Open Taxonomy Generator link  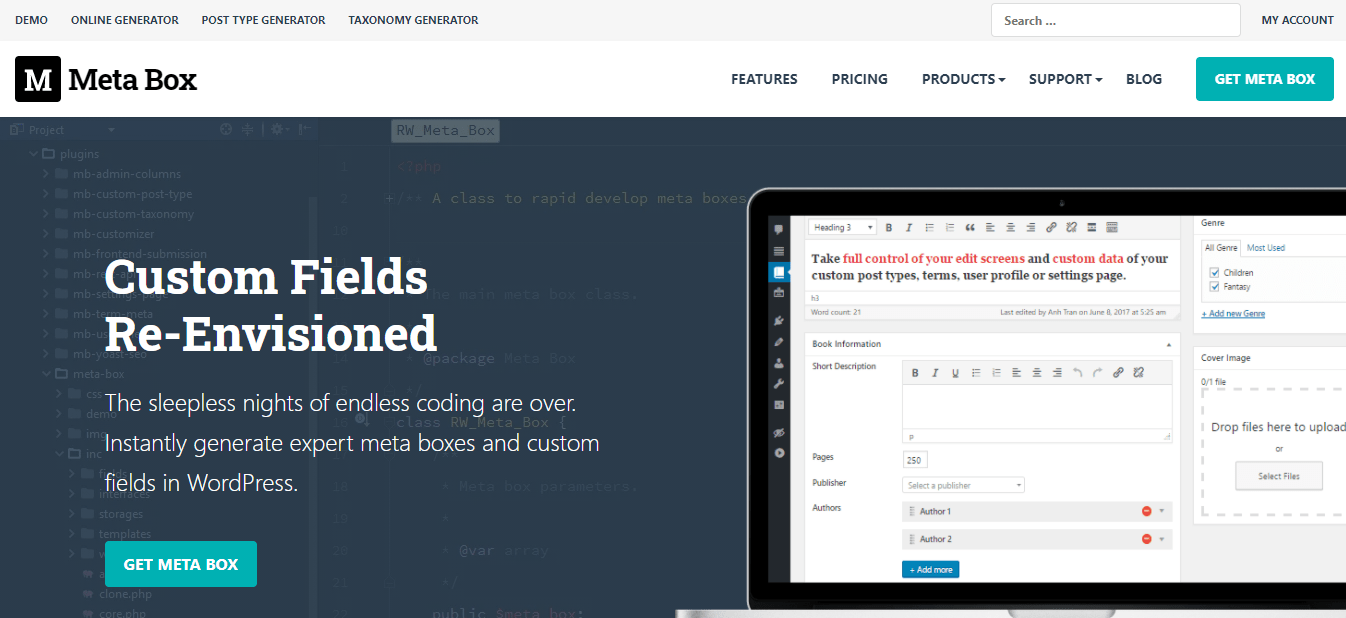[x=413, y=20]
